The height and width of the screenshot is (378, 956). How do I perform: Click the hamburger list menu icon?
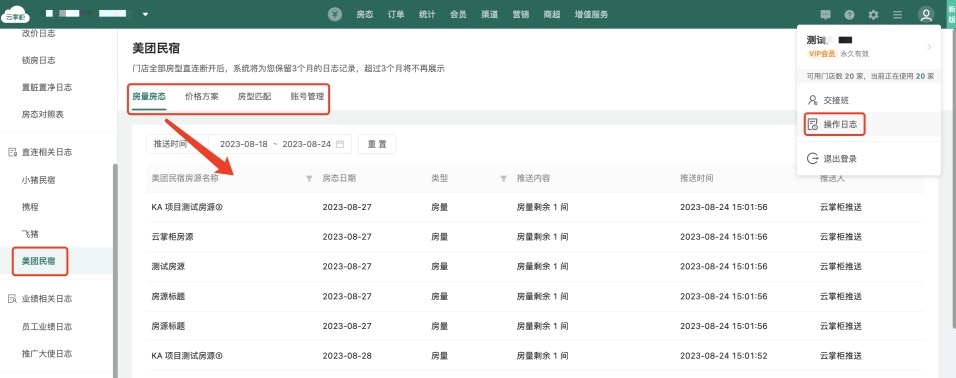[897, 15]
